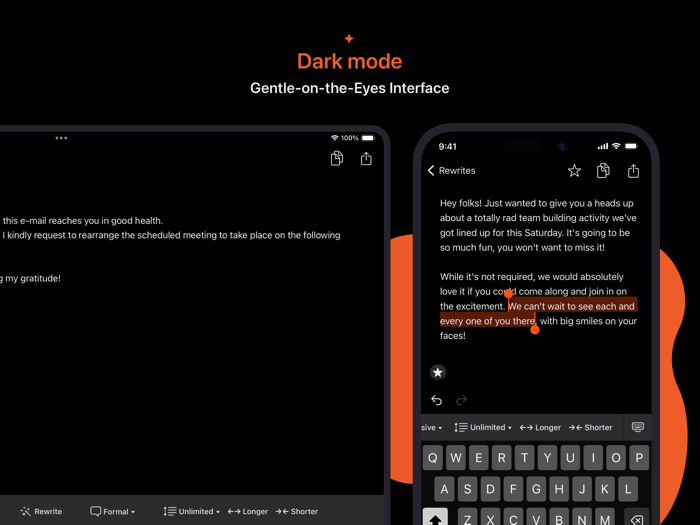
Task: Tap the B key on the keyboard
Action: [559, 517]
